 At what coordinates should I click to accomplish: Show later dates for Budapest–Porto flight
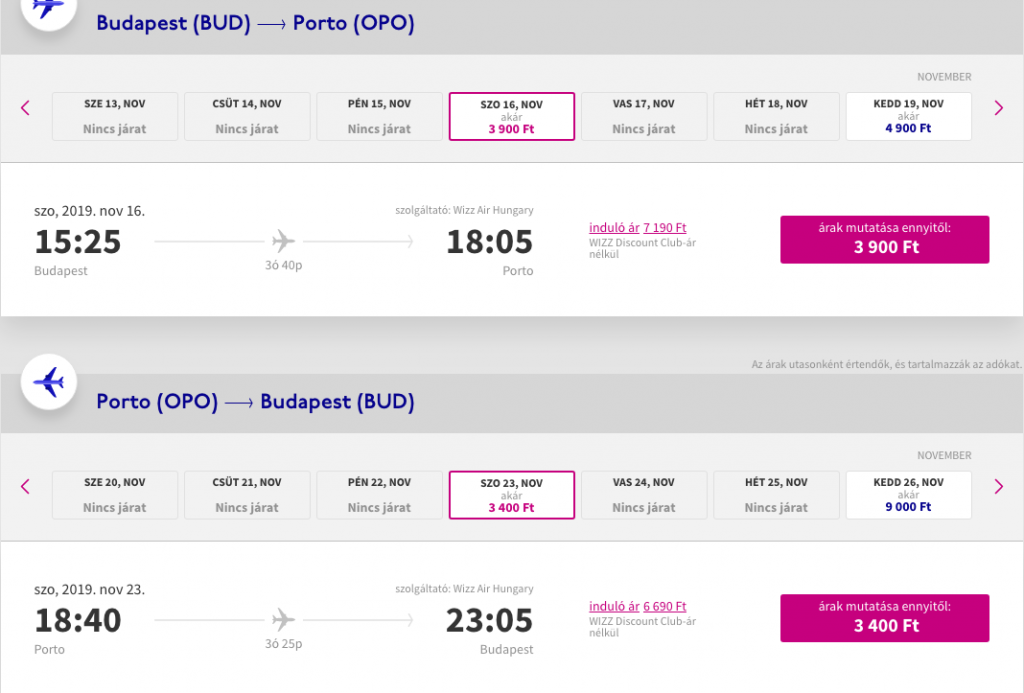point(999,108)
